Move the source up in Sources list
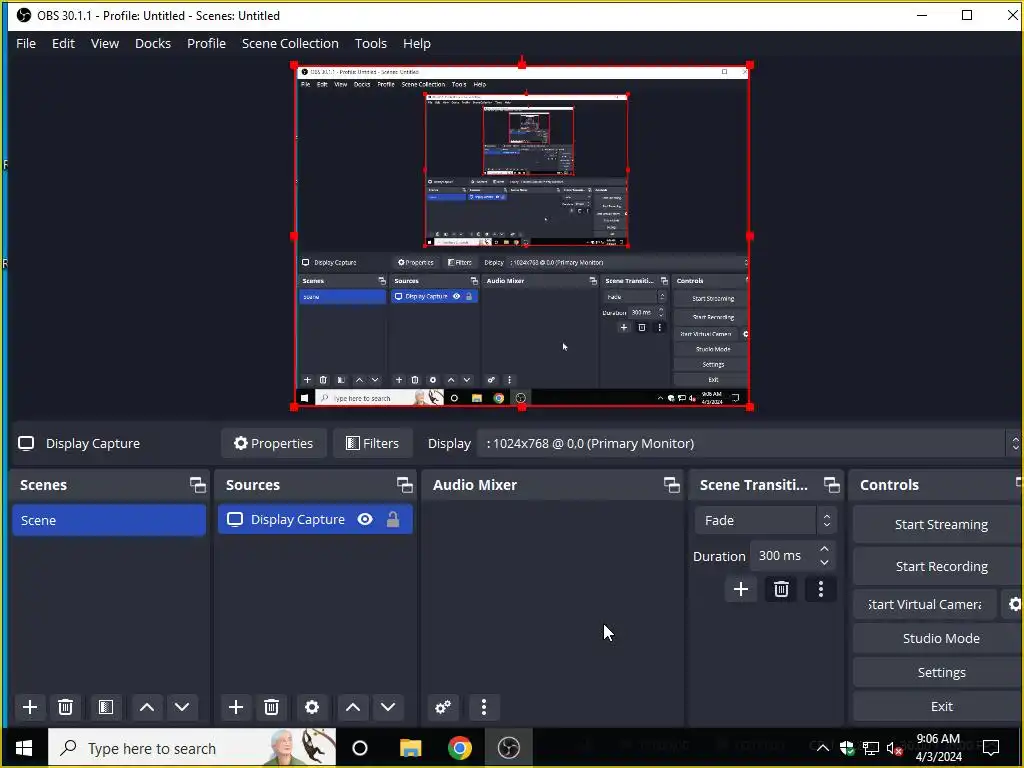This screenshot has height=768, width=1024. click(x=353, y=707)
